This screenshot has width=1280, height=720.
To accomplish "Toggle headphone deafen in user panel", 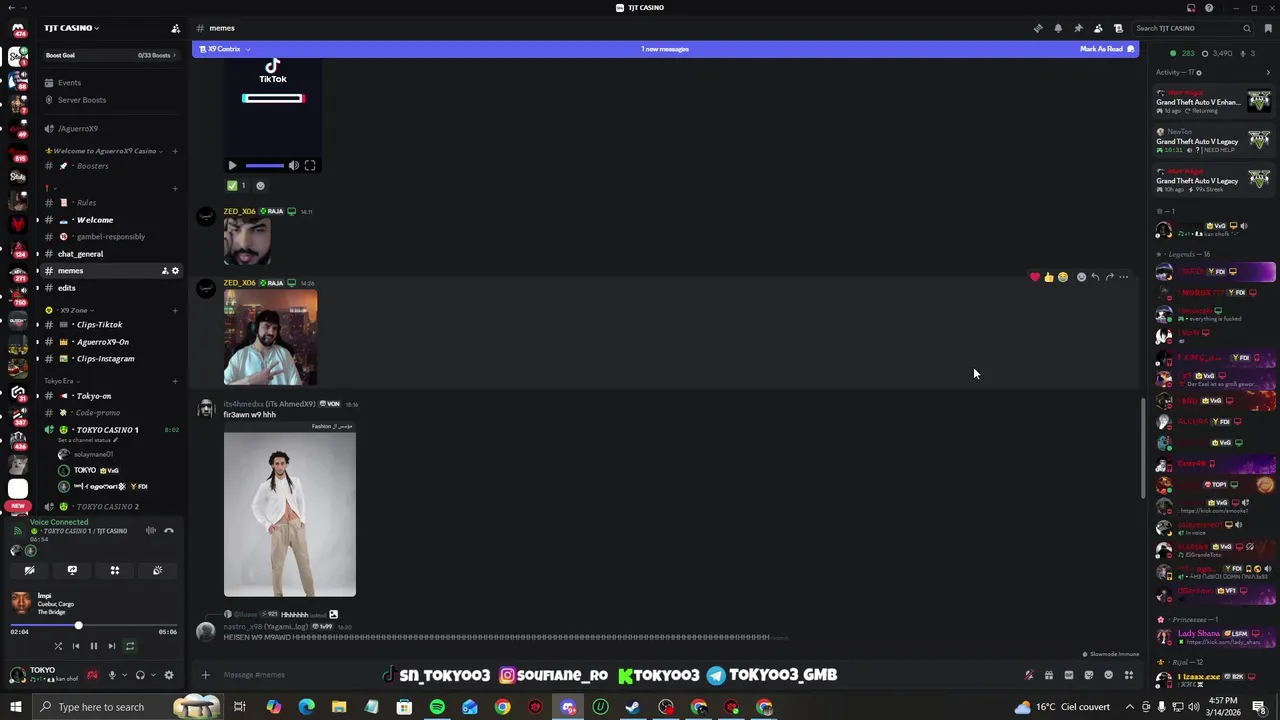I will (140, 676).
